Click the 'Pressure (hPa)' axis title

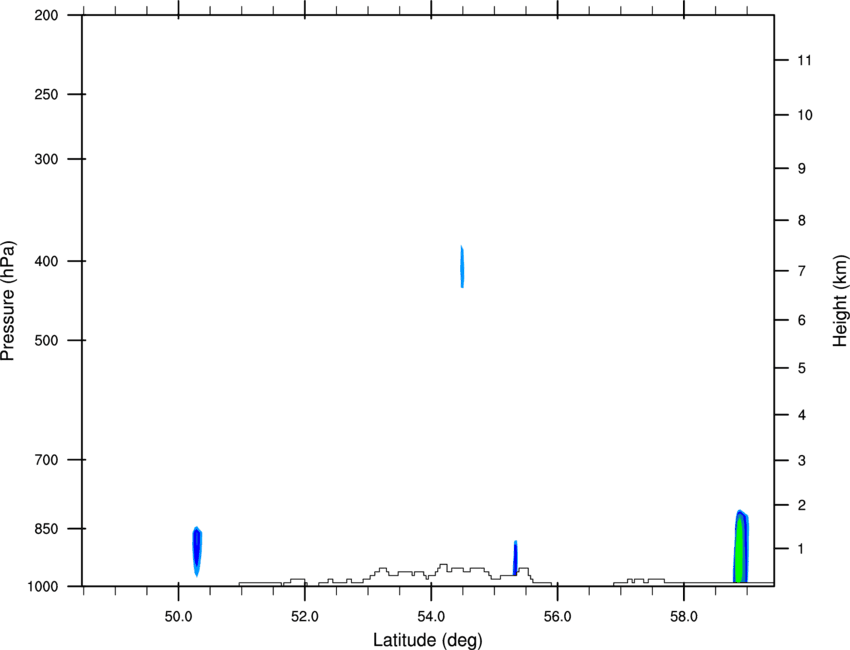coord(8,301)
